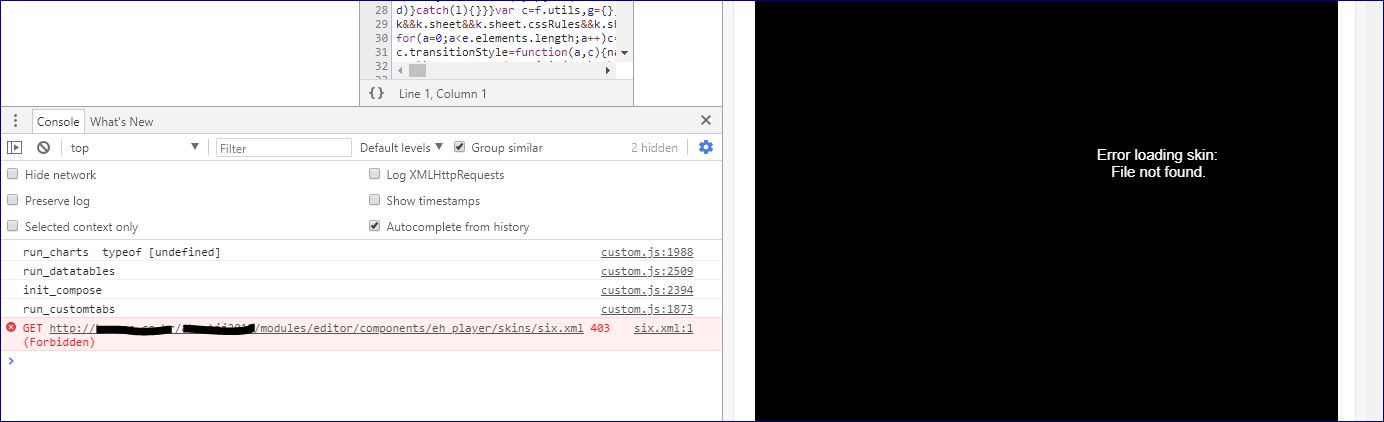The width and height of the screenshot is (1384, 422).
Task: Expand the Default levels dropdown
Action: tap(401, 147)
